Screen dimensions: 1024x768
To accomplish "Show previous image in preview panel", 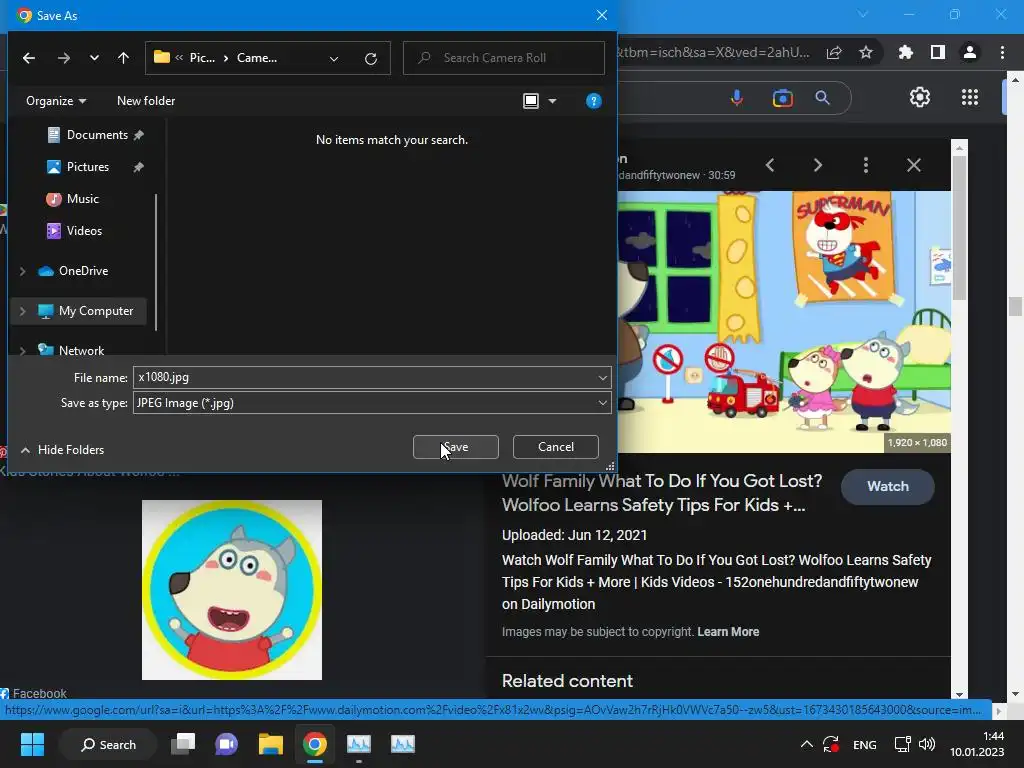I will 770,165.
